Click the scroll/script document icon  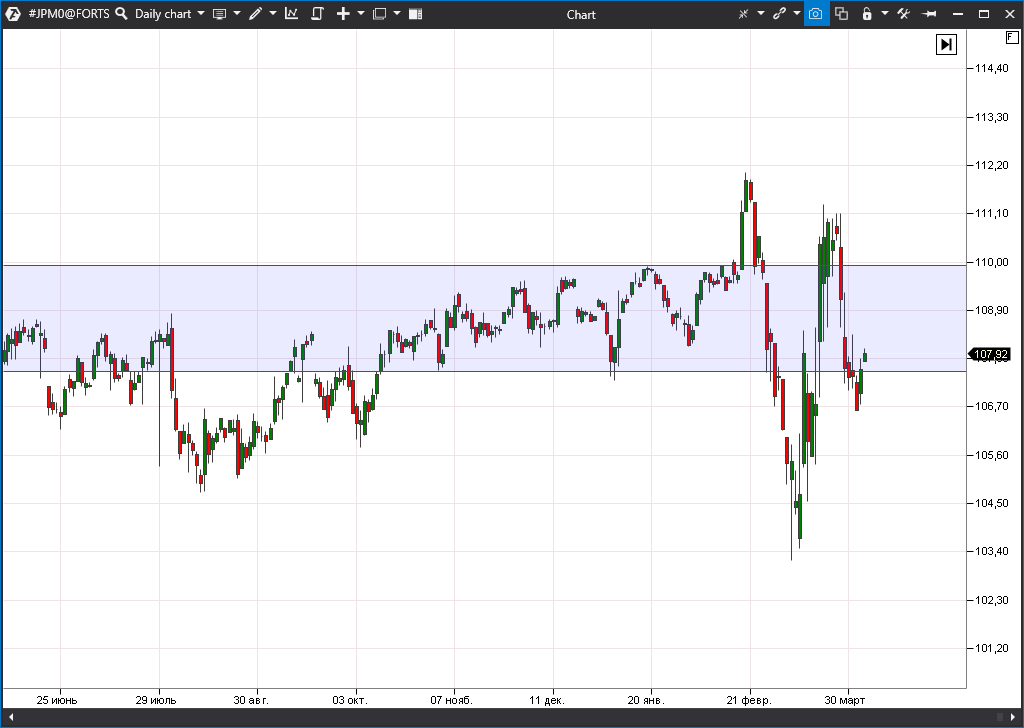pos(317,14)
